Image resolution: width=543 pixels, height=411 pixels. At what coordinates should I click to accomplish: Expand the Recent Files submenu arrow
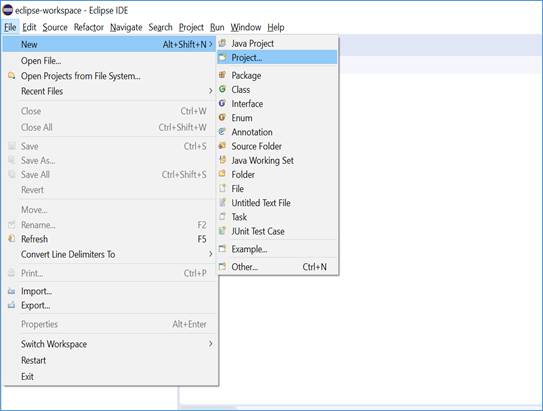pos(211,91)
